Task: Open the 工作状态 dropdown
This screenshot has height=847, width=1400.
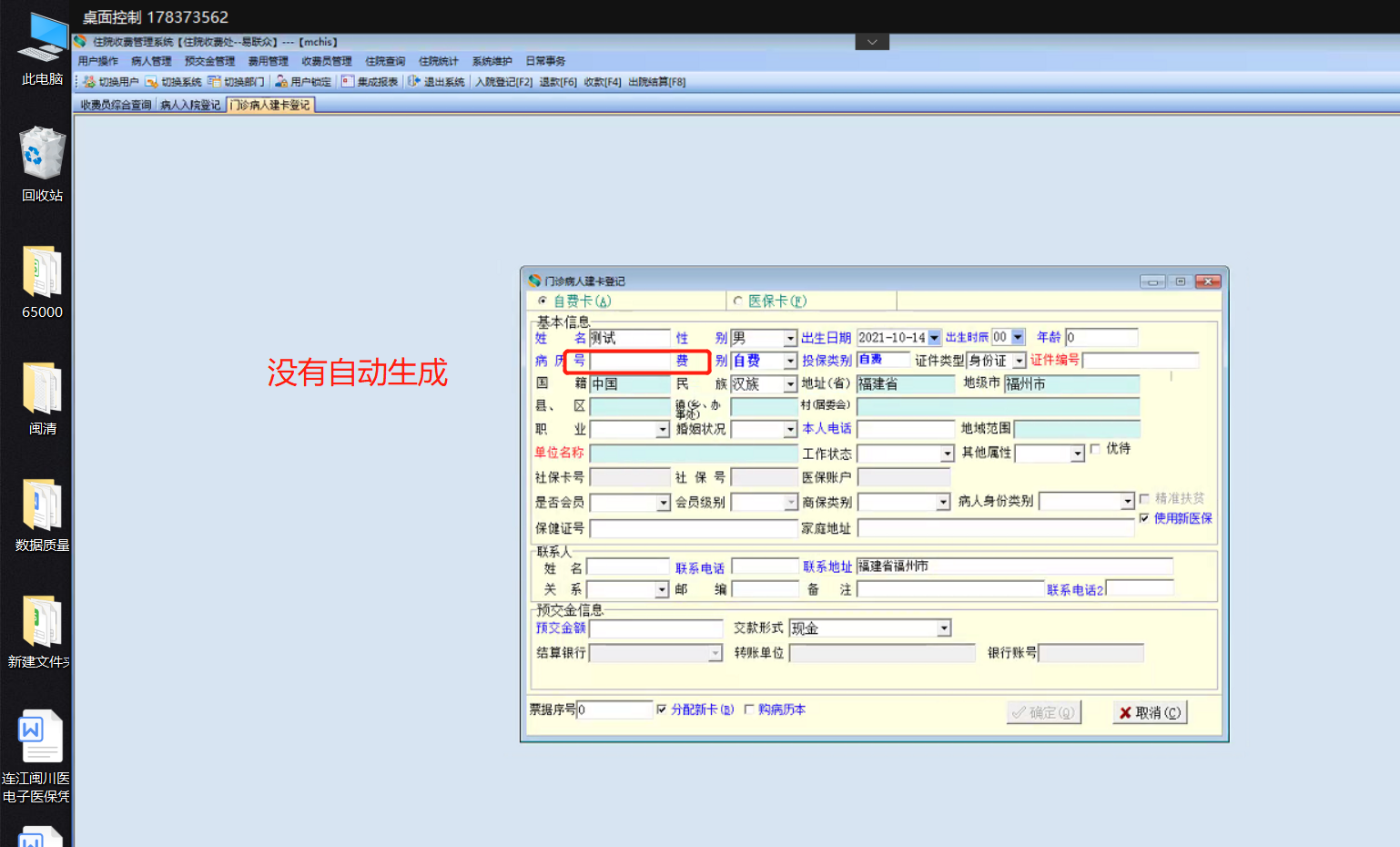Action: coord(947,454)
